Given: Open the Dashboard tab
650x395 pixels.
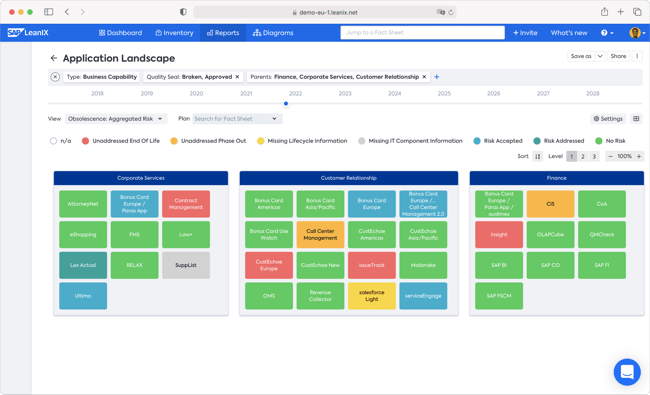Looking at the screenshot, I should 120,33.
